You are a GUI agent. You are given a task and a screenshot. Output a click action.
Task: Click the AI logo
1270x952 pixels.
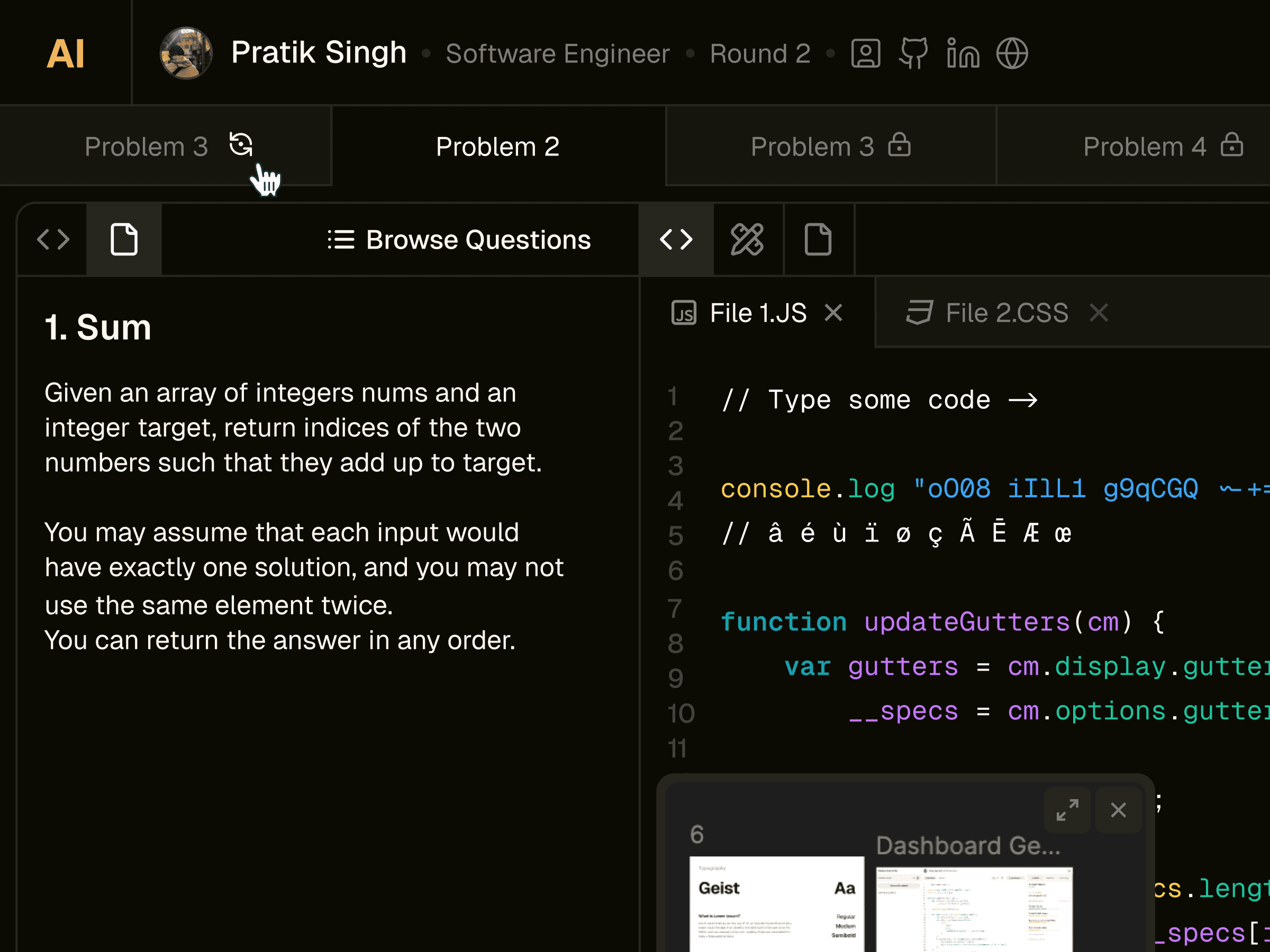pos(66,53)
